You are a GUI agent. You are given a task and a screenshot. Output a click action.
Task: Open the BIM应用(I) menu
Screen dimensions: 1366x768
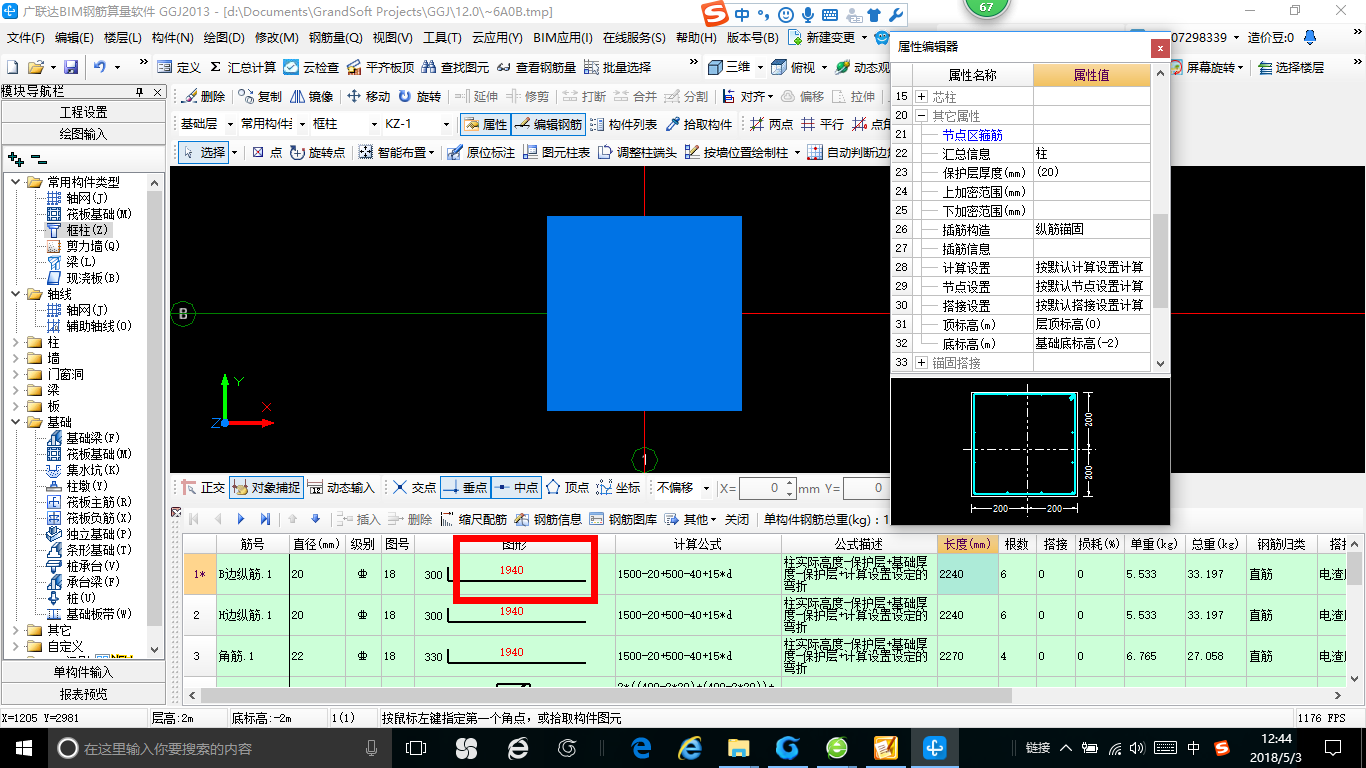coord(562,38)
